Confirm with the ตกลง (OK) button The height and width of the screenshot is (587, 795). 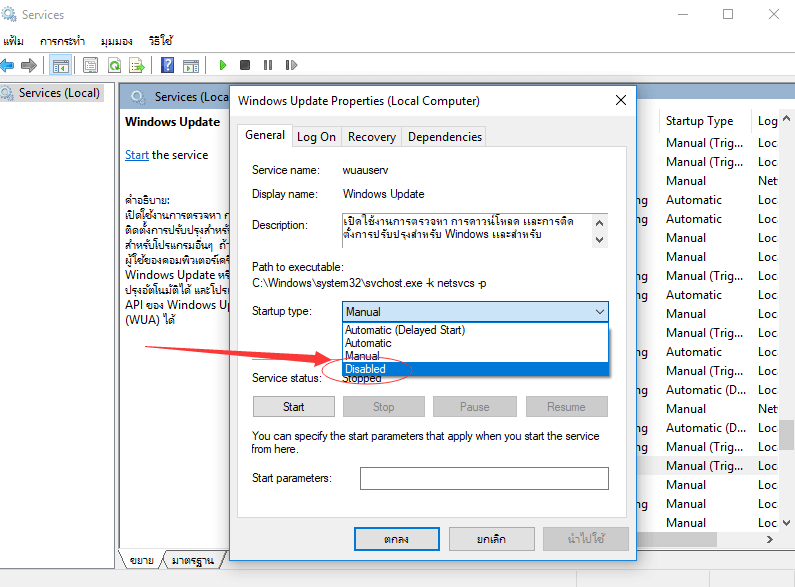point(396,539)
